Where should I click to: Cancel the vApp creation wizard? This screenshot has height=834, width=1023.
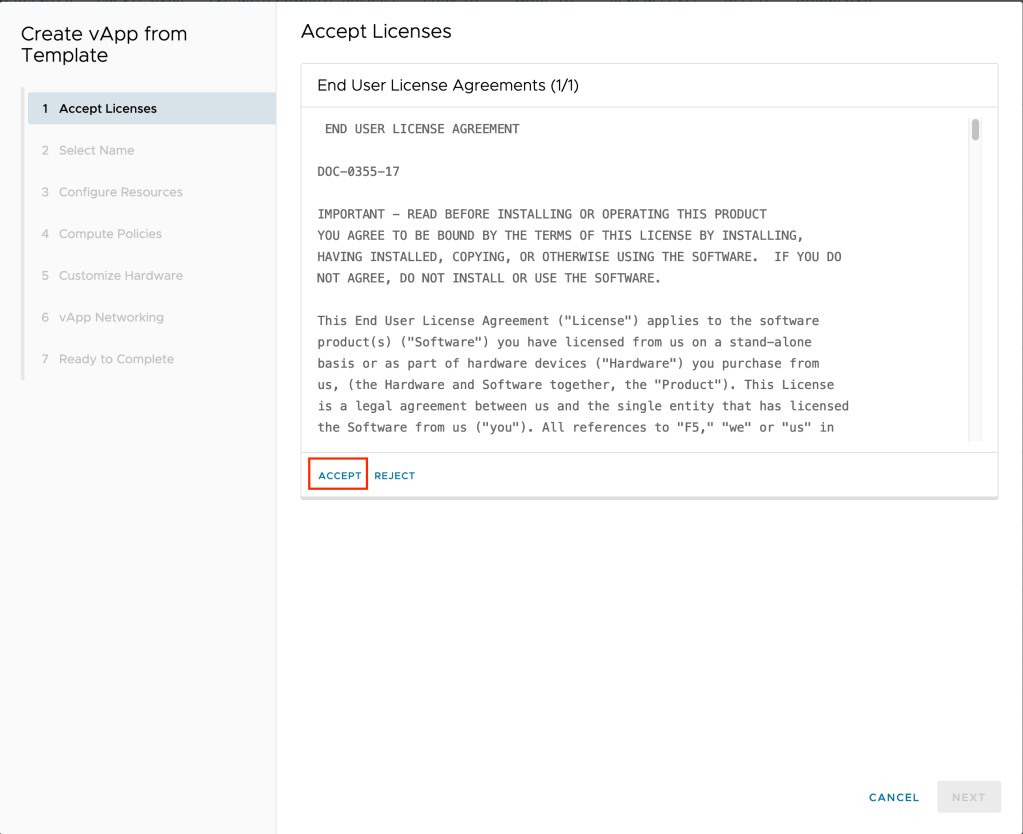(x=893, y=797)
